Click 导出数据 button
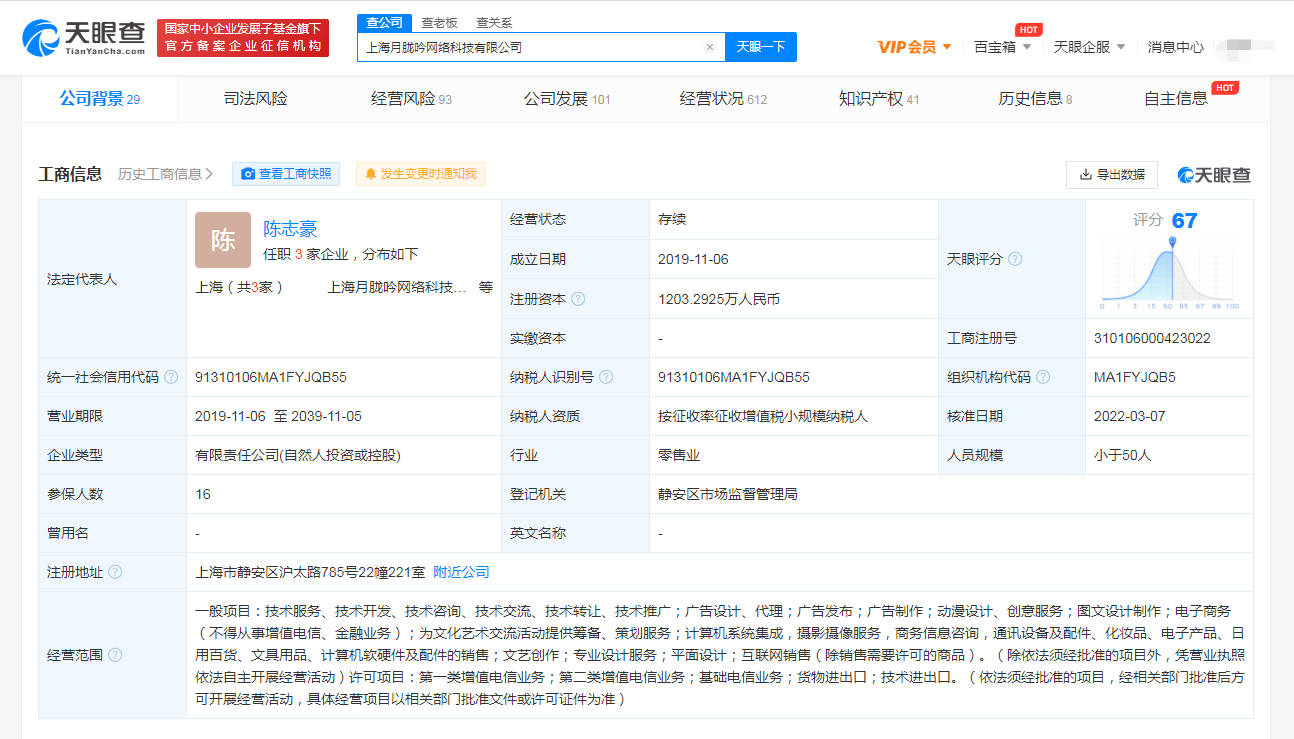Image resolution: width=1294 pixels, height=739 pixels. click(x=1112, y=175)
